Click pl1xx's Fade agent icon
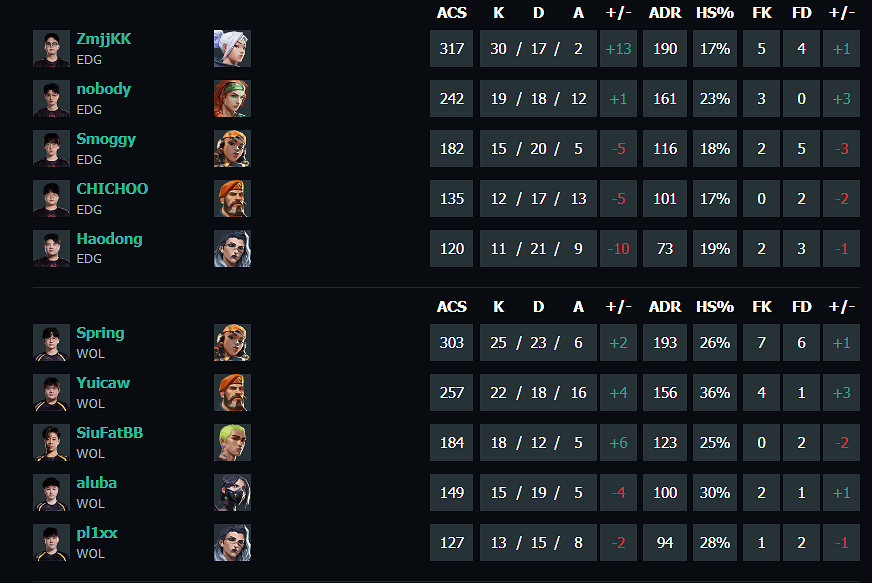Image resolution: width=872 pixels, height=583 pixels. [x=232, y=542]
